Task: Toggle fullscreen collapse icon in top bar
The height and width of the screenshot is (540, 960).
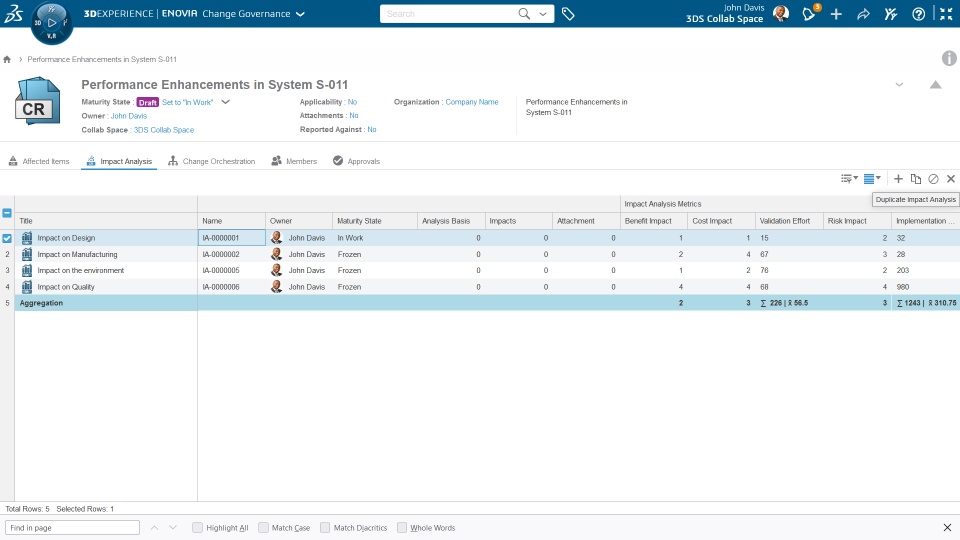Action: click(x=946, y=13)
